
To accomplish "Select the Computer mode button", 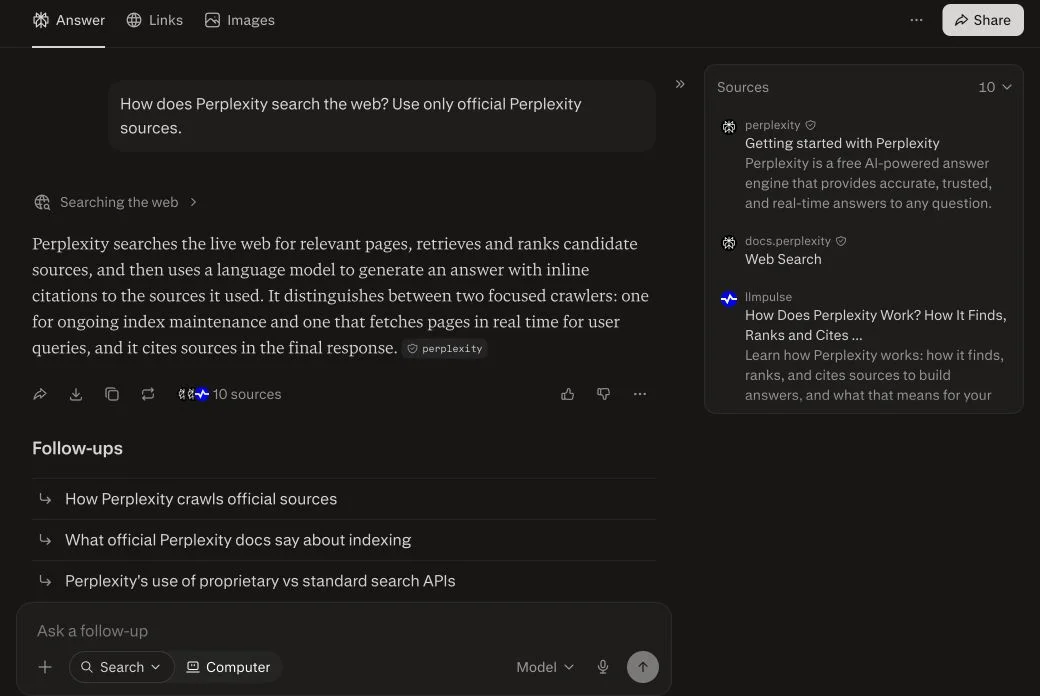I will point(228,667).
